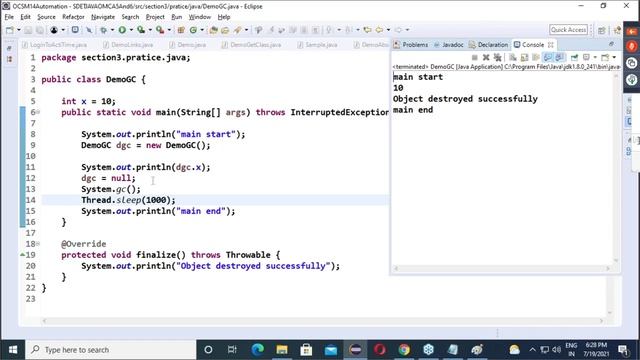This screenshot has width=640, height=360.
Task: Collapse the fold marker at line 18
Action: [x=38, y=244]
